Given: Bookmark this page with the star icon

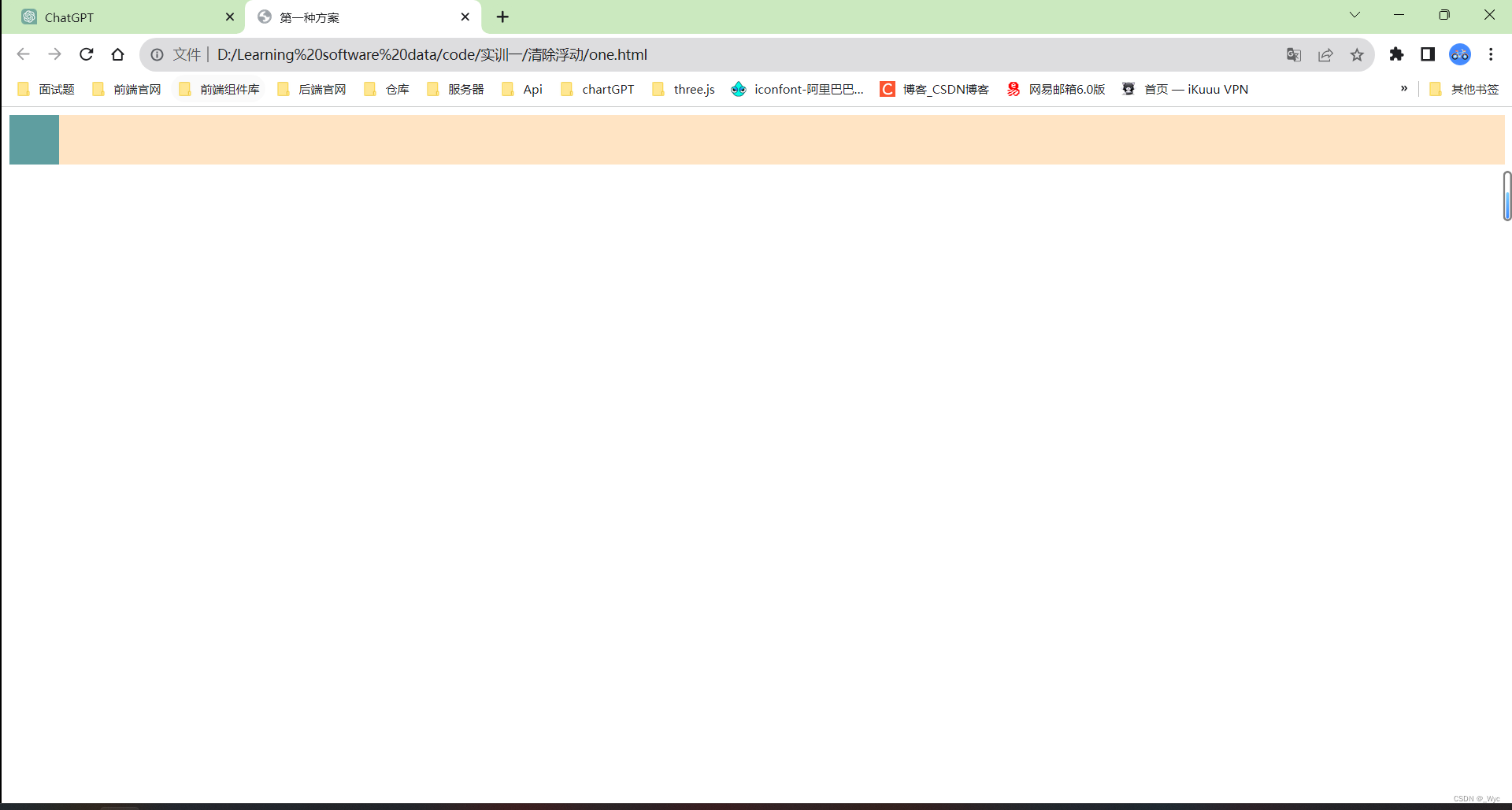Looking at the screenshot, I should pos(1357,54).
